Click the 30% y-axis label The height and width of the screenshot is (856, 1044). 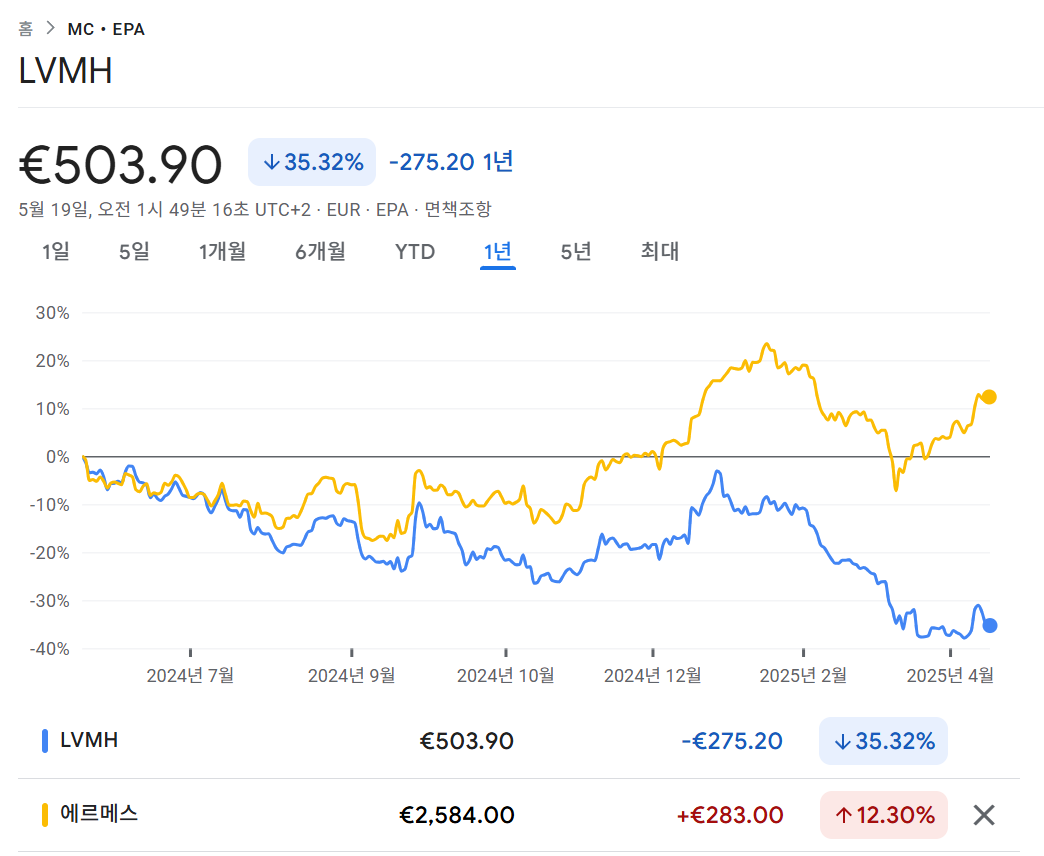pos(52,313)
